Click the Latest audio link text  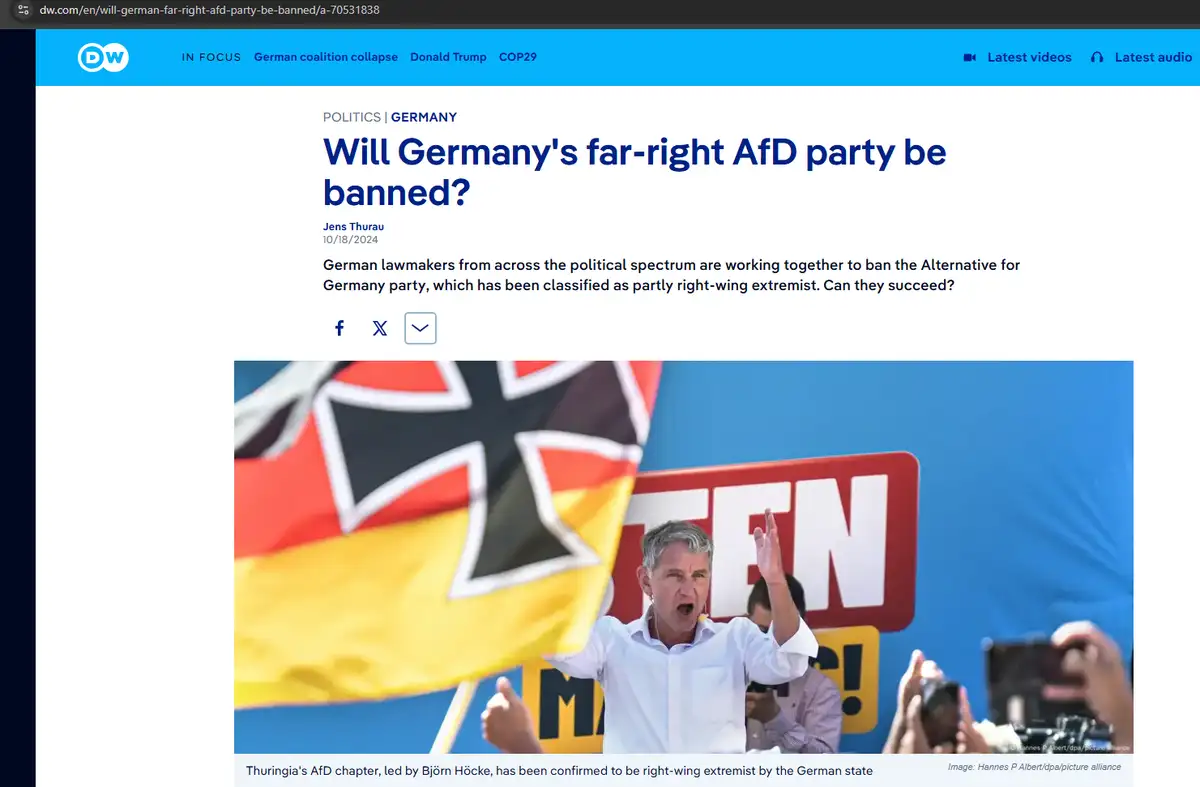pyautogui.click(x=1153, y=57)
